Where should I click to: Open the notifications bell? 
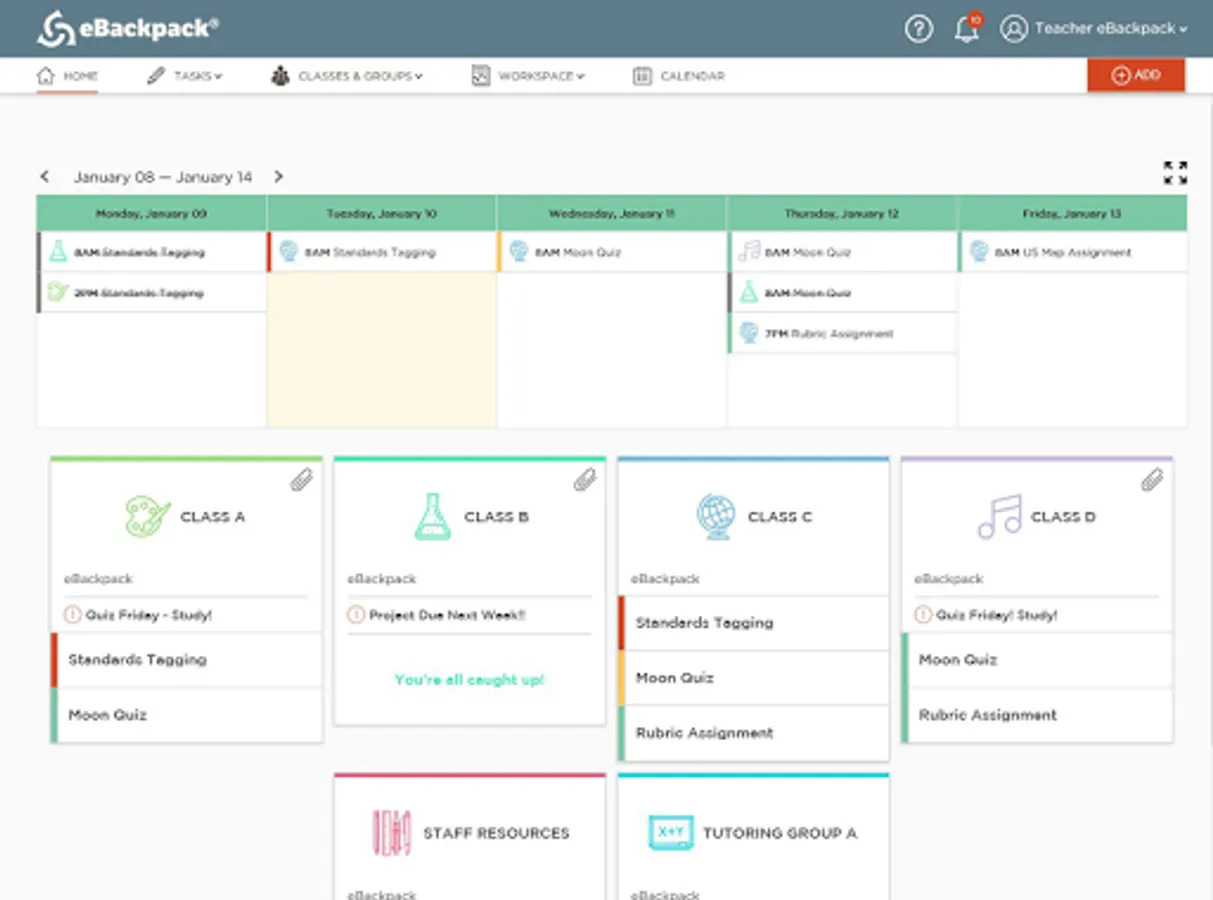point(967,28)
